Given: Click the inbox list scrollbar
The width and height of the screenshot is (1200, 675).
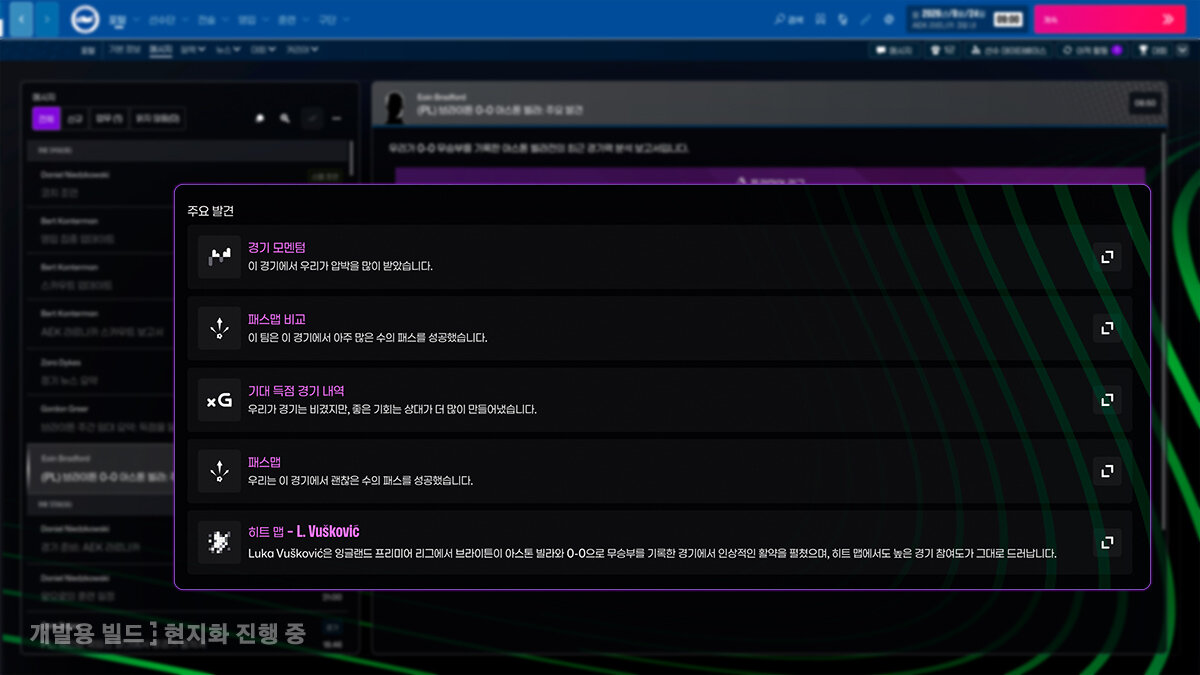Looking at the screenshot, I should tap(352, 160).
